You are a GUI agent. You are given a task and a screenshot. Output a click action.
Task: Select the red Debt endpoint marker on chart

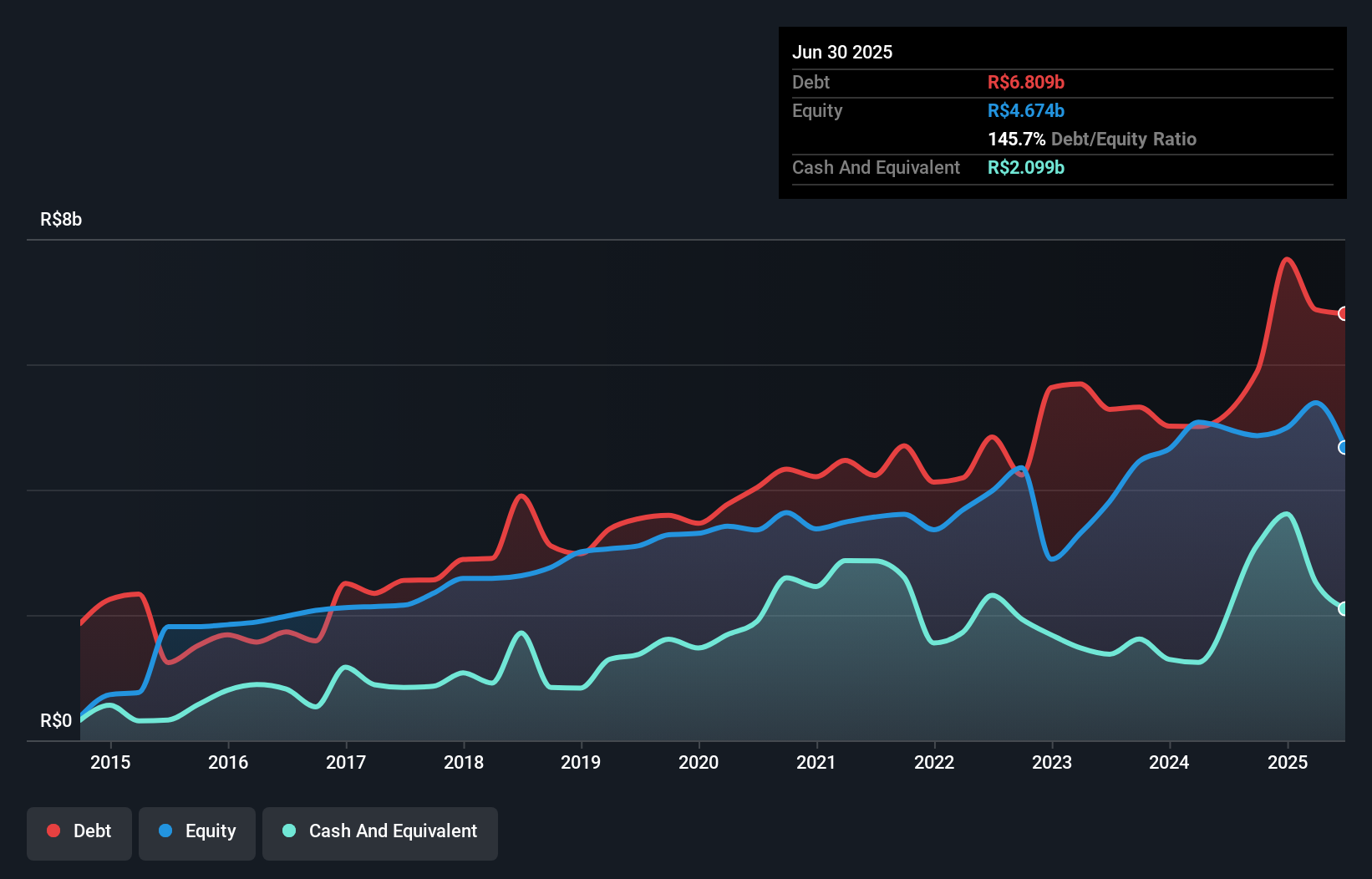(1343, 313)
